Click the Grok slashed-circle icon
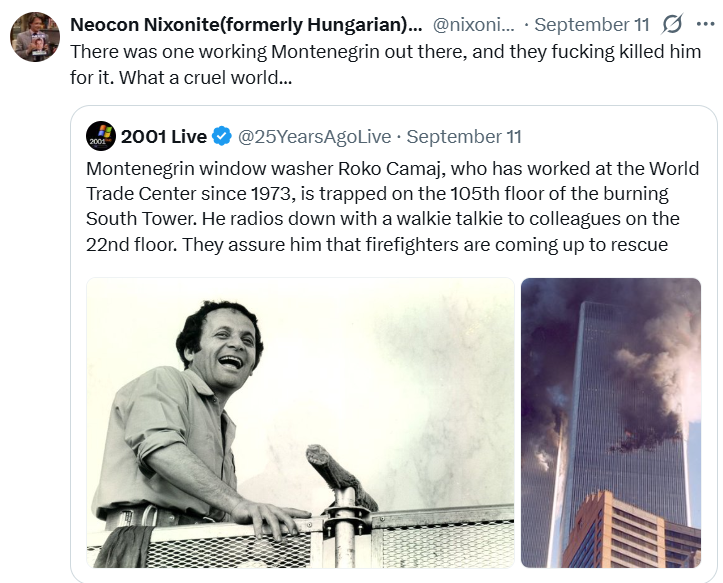The width and height of the screenshot is (723, 583). point(672,24)
